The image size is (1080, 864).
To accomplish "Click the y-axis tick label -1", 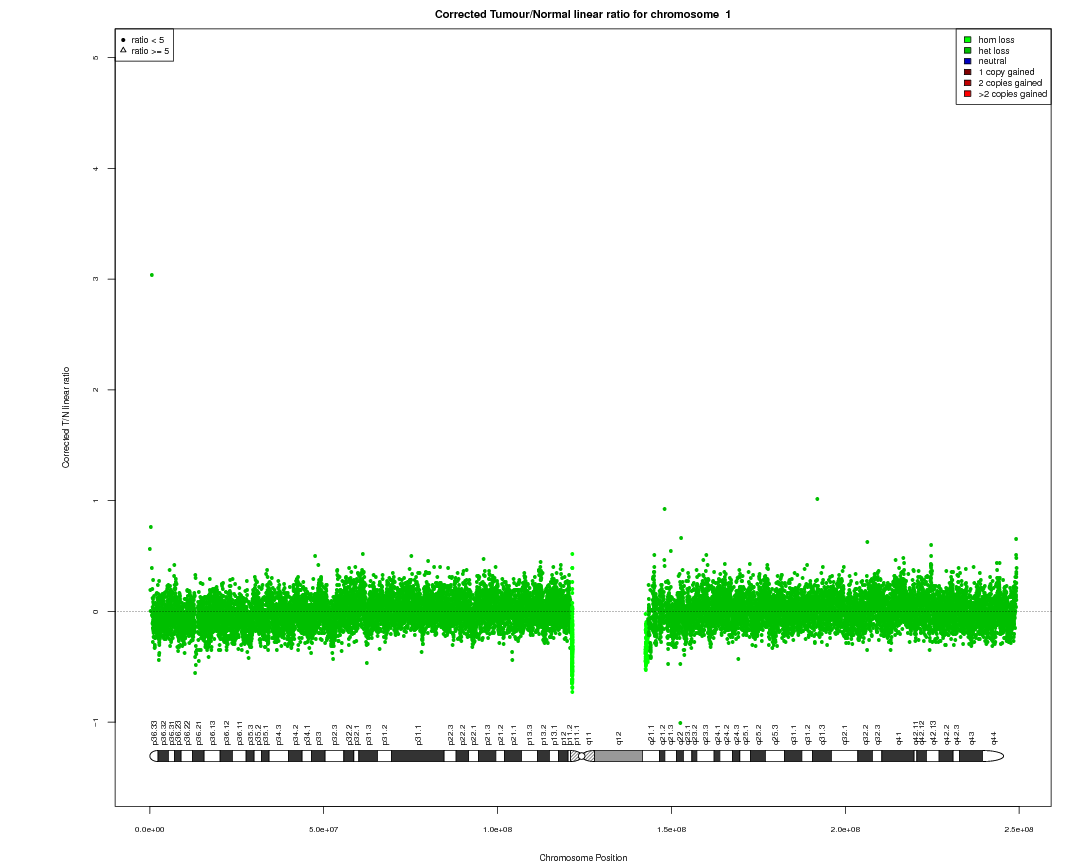I will 95,721.
